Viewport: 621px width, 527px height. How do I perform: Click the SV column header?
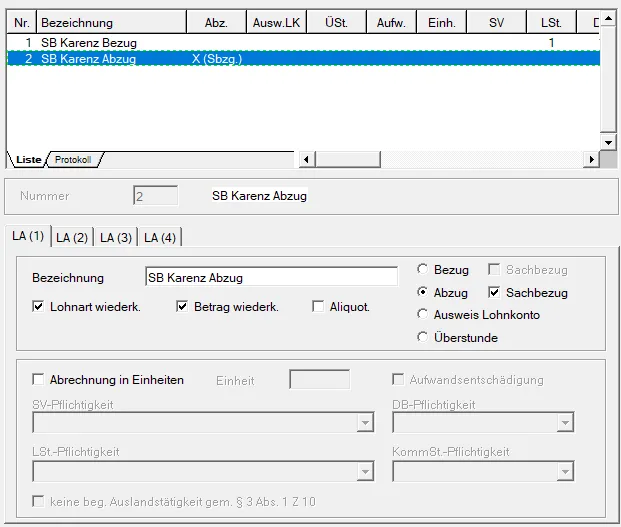[x=496, y=23]
